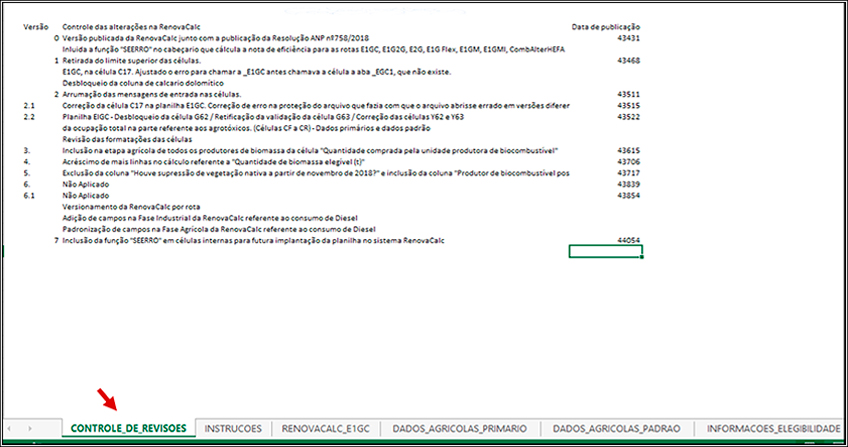Select the cell with value 43706
This screenshot has height=447, width=848.
tap(629, 160)
